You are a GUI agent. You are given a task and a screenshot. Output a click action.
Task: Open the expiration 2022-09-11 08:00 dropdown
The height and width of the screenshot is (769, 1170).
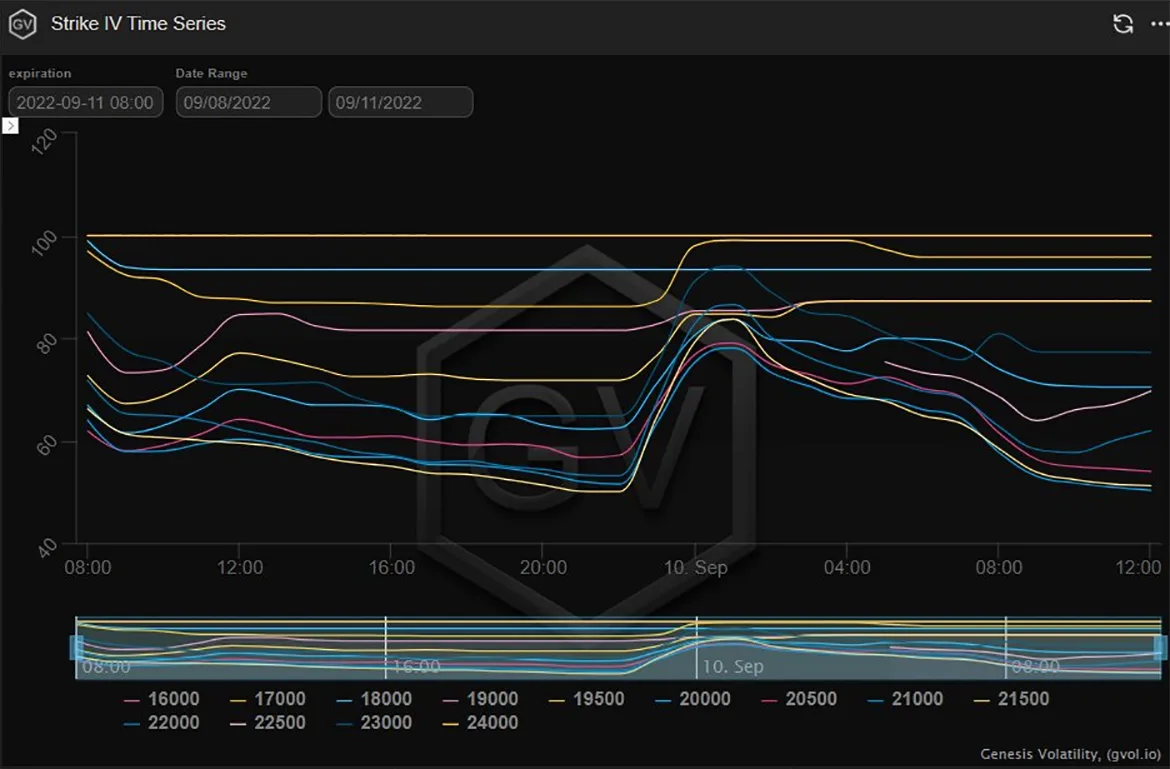pyautogui.click(x=85, y=102)
